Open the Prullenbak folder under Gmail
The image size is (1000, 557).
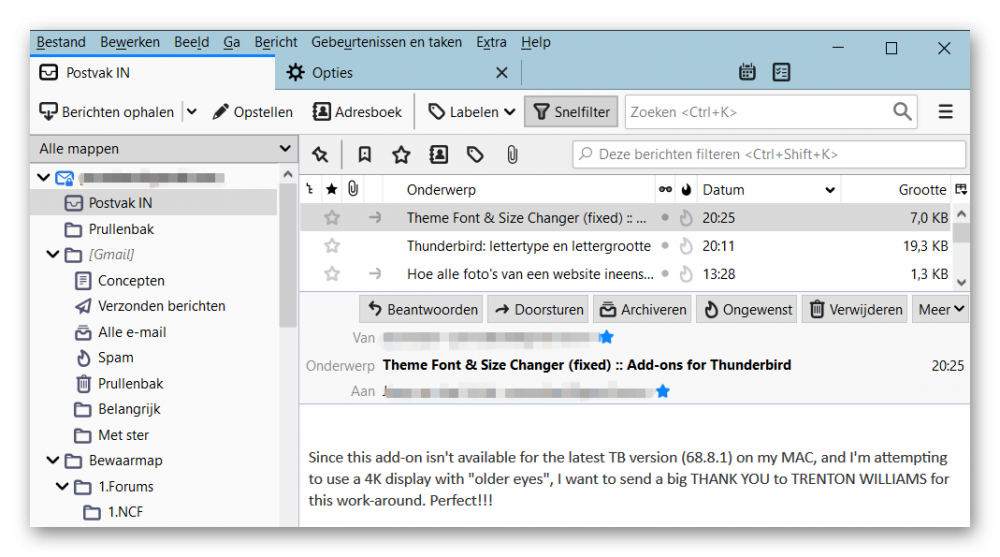point(130,383)
